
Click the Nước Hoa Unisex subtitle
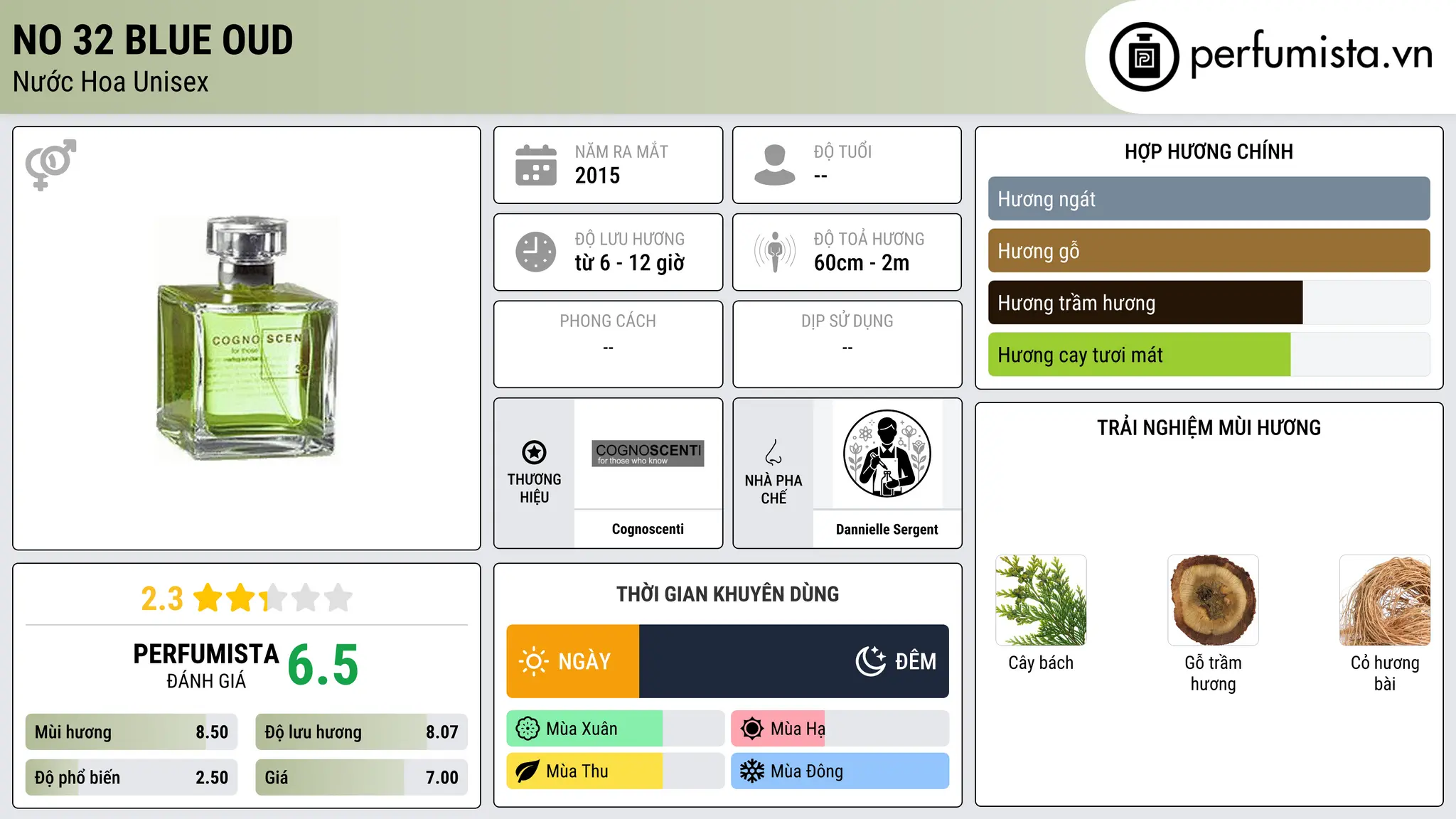click(111, 82)
